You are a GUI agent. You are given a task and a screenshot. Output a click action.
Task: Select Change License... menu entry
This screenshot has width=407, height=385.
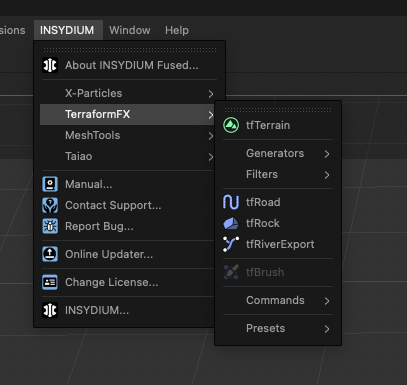(127, 282)
